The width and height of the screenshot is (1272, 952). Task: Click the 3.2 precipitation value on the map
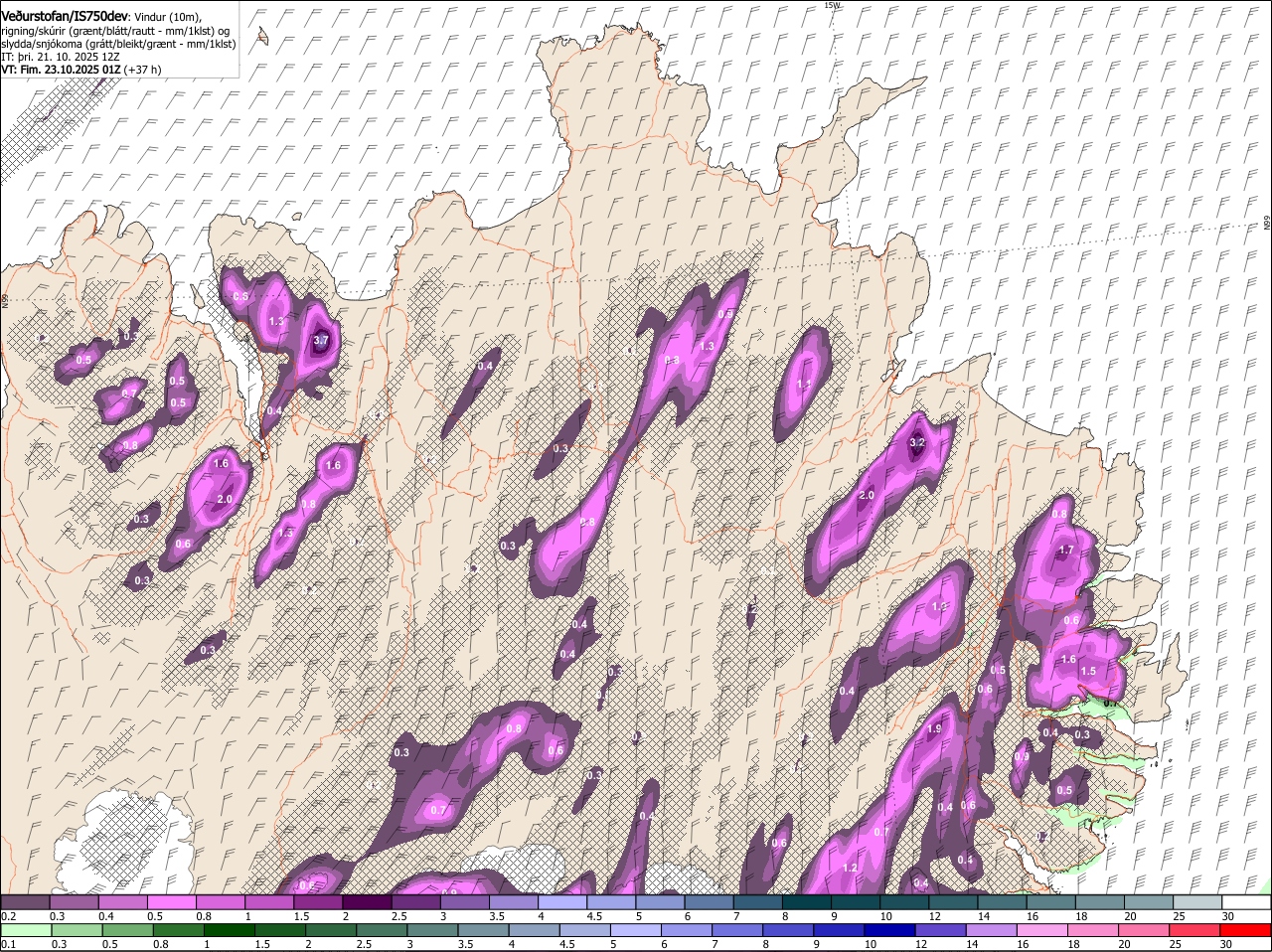coord(917,442)
